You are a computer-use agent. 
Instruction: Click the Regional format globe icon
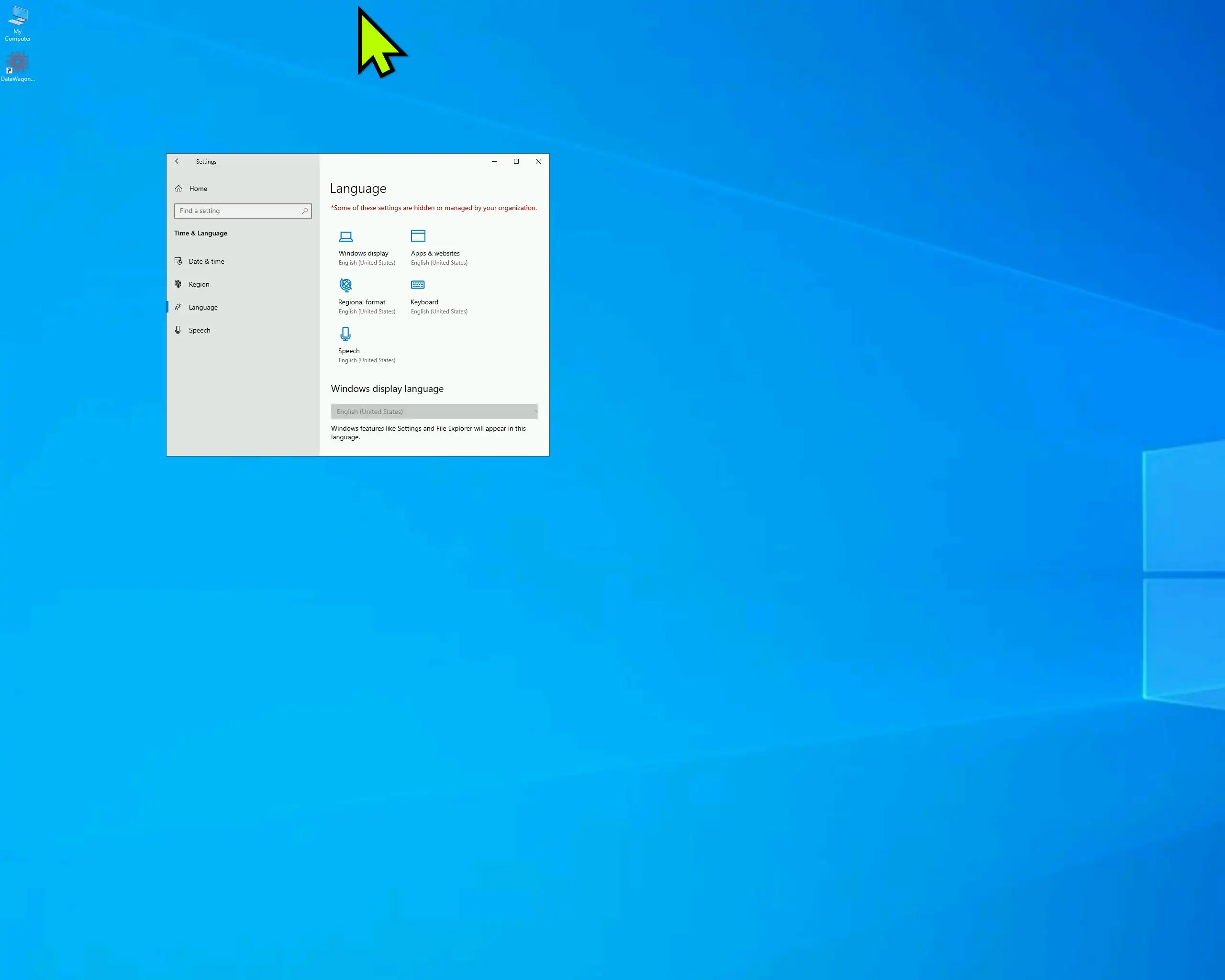coord(345,285)
